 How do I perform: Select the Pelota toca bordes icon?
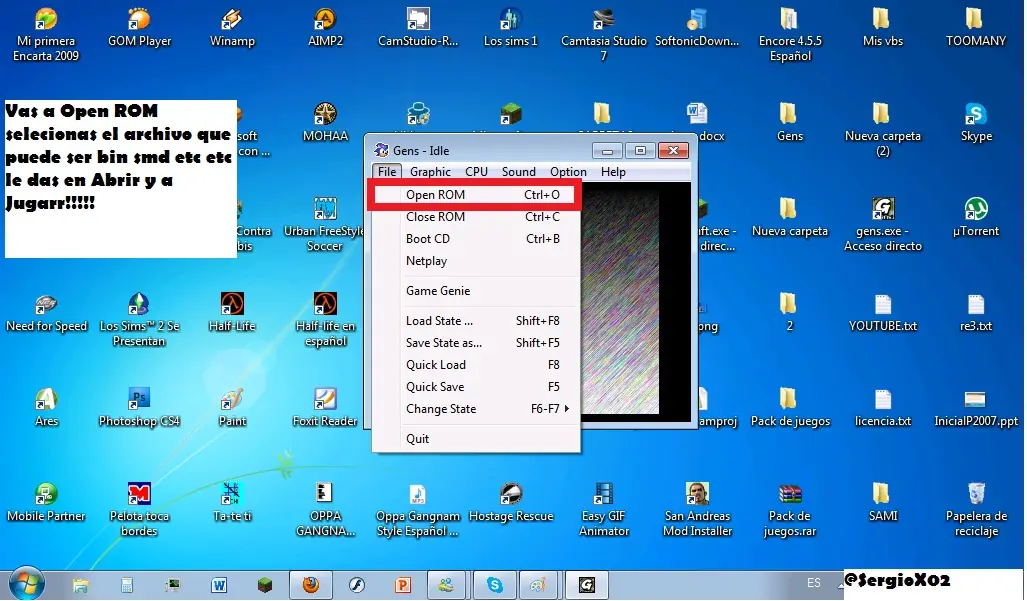[139, 510]
